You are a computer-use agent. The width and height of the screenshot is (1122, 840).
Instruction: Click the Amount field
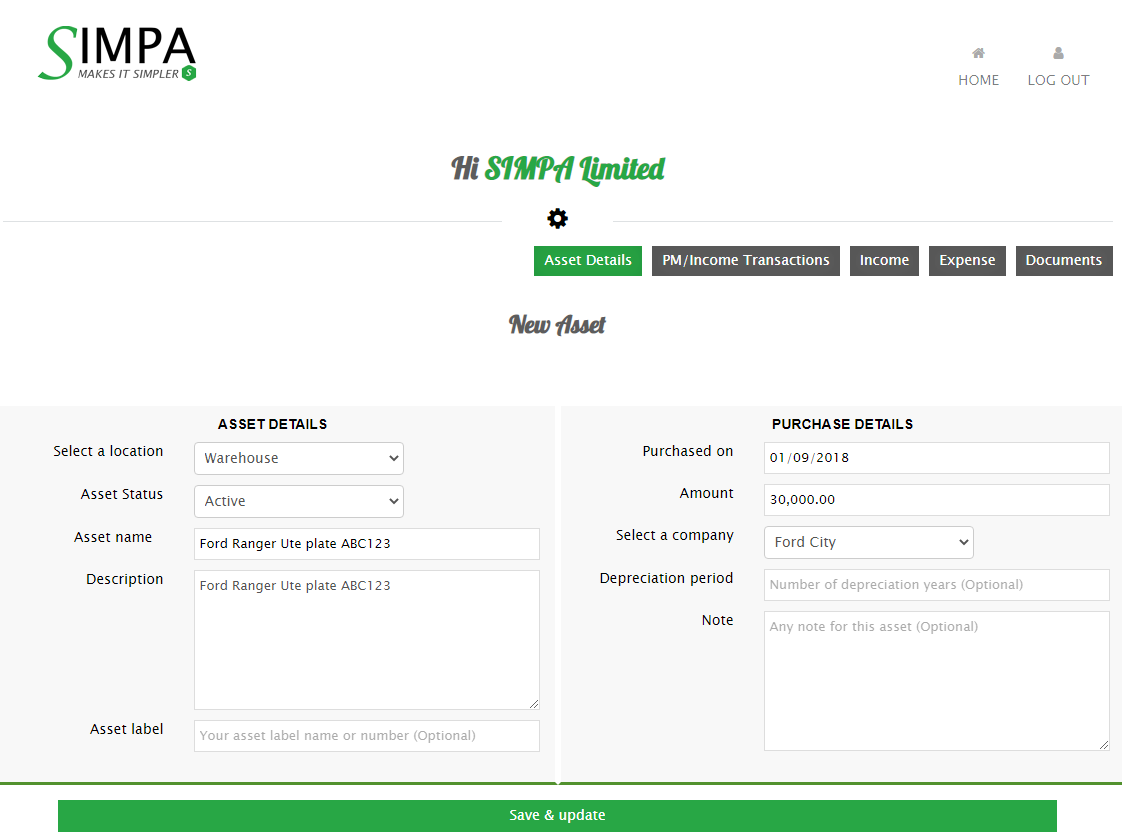point(937,500)
